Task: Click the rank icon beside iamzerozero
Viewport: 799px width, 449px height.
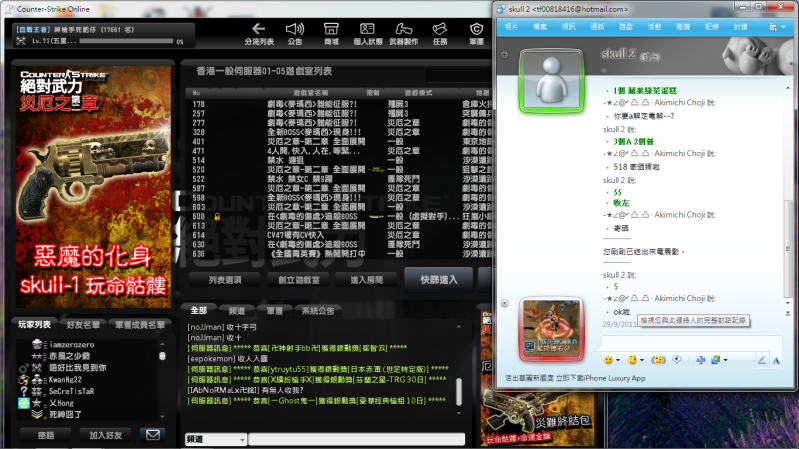Action: (37, 345)
